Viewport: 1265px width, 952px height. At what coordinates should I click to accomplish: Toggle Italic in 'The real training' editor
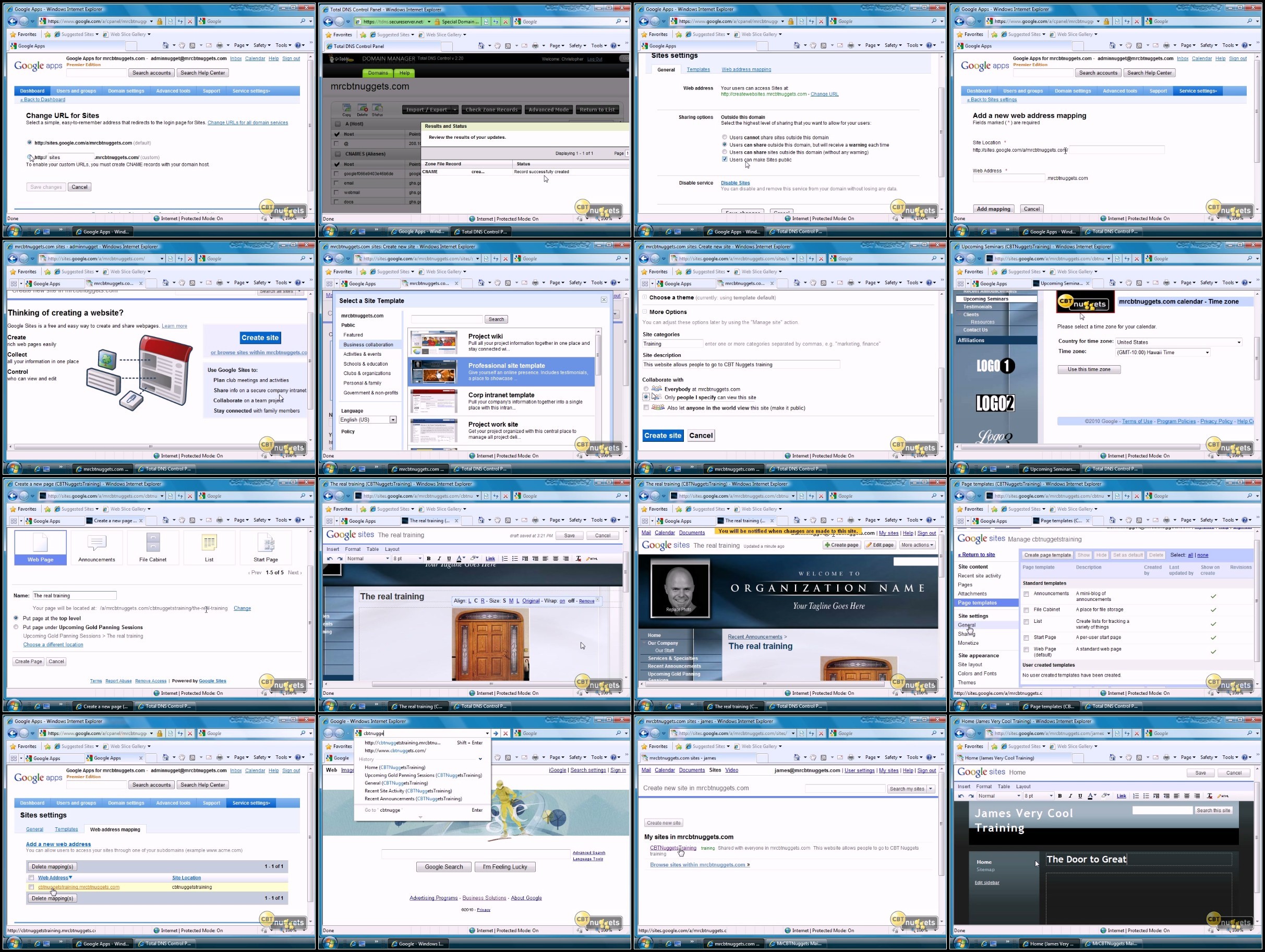(x=439, y=559)
